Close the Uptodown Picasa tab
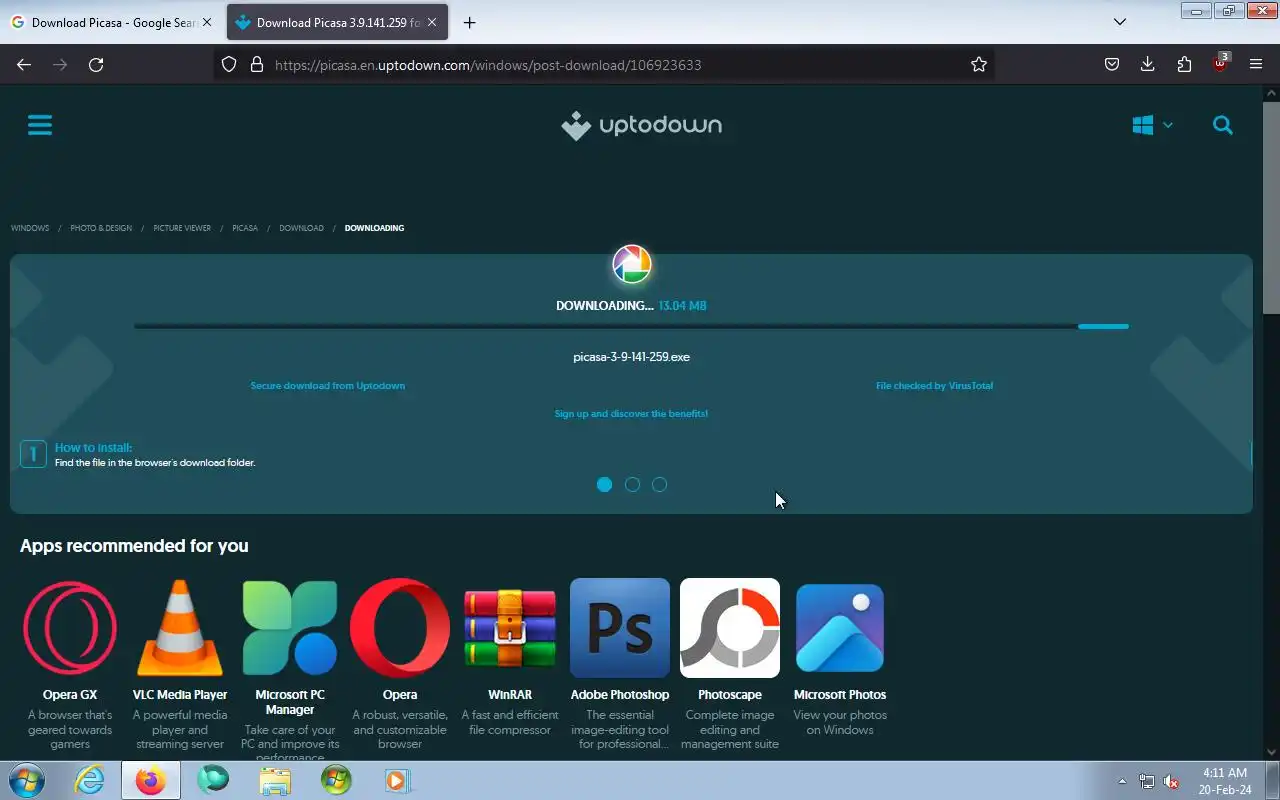 (x=432, y=22)
